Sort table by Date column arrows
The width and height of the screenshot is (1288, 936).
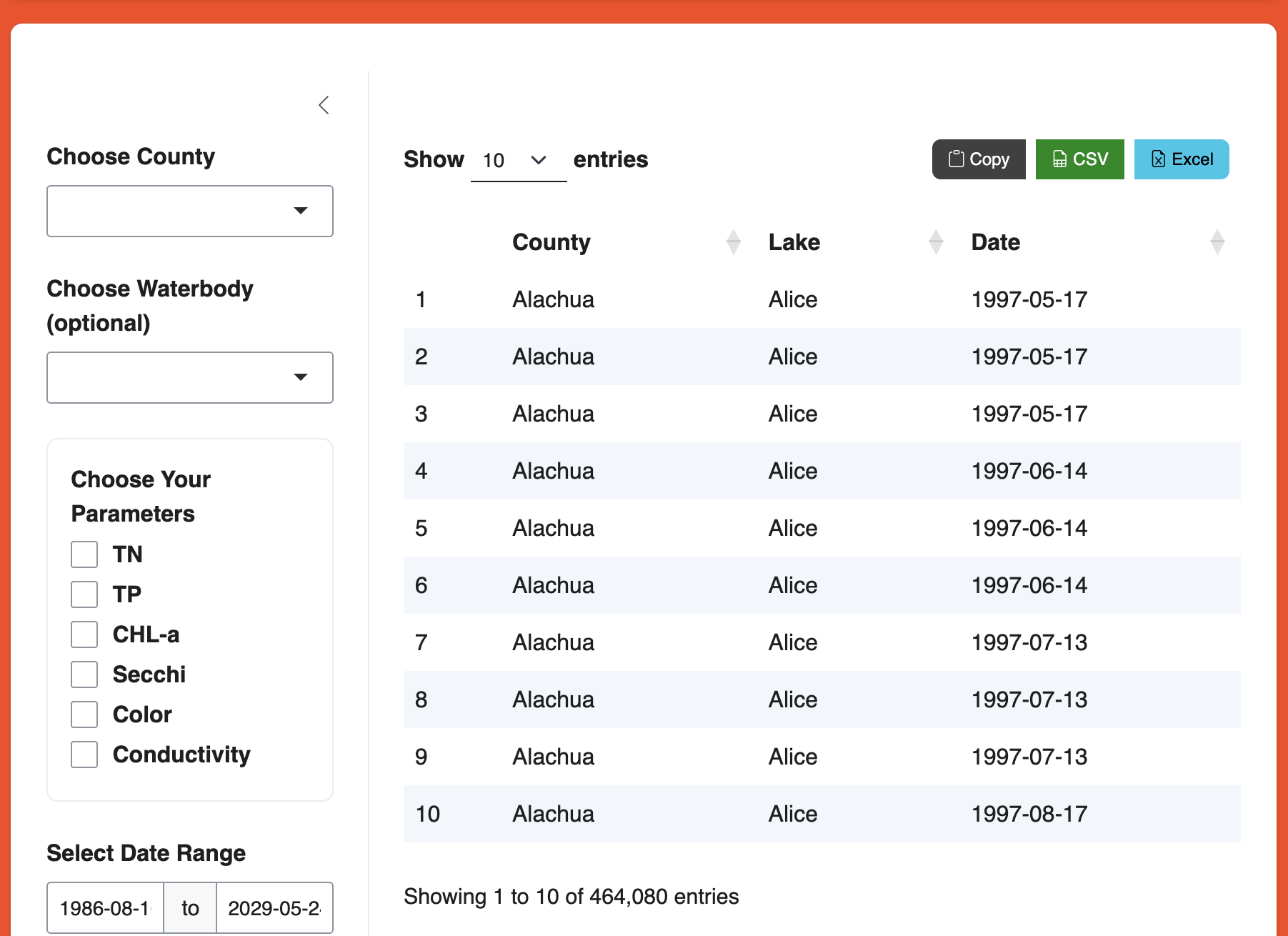tap(1217, 242)
